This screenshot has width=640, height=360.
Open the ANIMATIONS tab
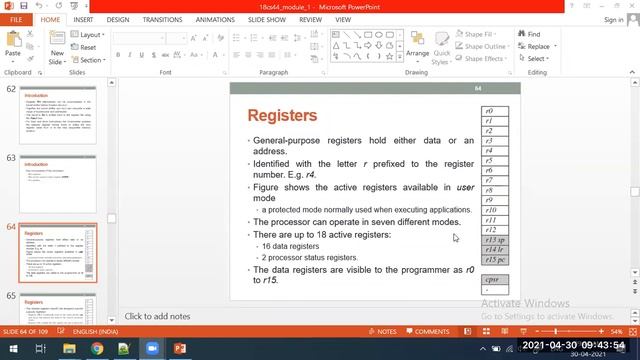215,20
